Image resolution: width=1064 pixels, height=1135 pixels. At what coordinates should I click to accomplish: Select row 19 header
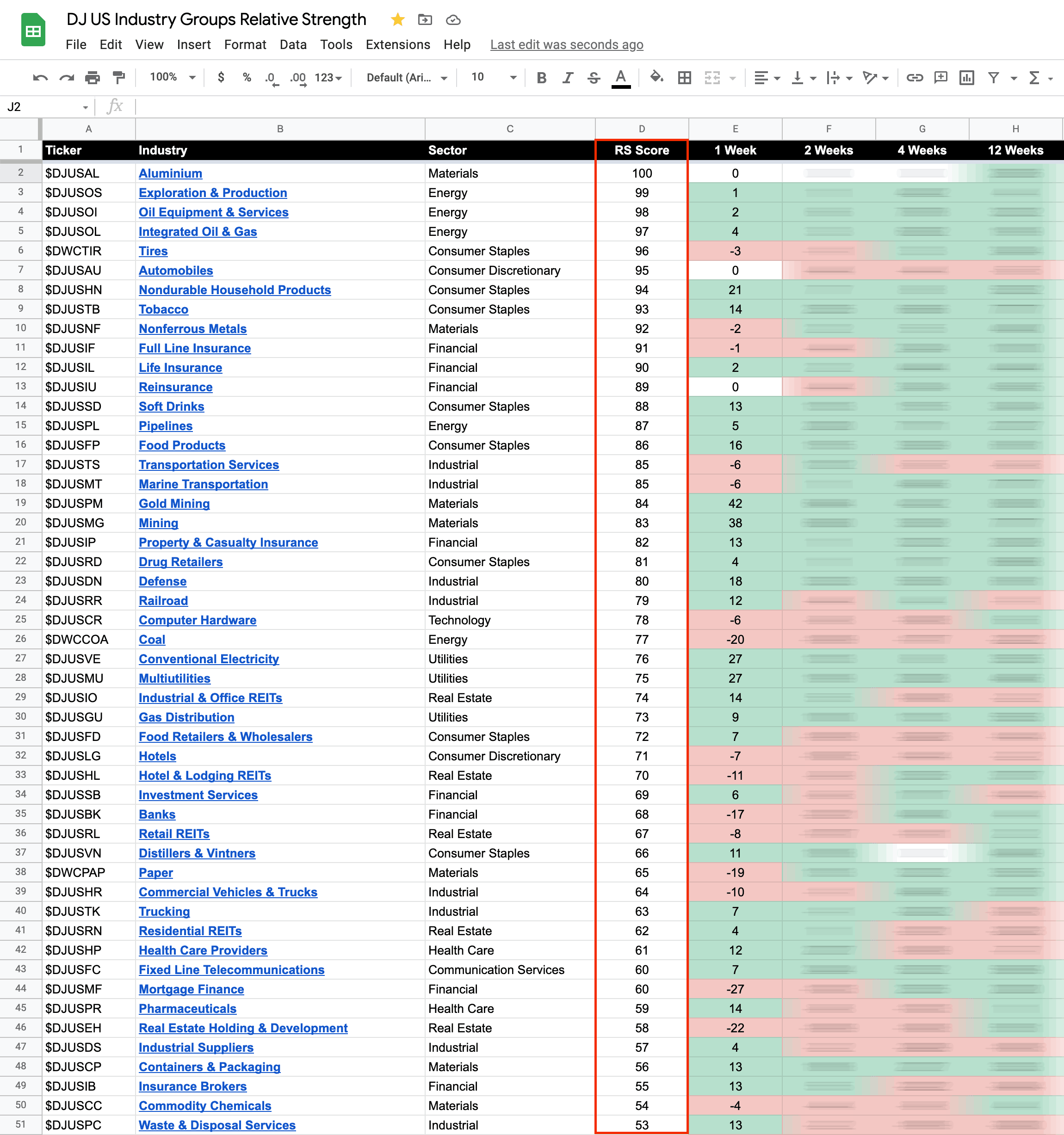pyautogui.click(x=20, y=503)
